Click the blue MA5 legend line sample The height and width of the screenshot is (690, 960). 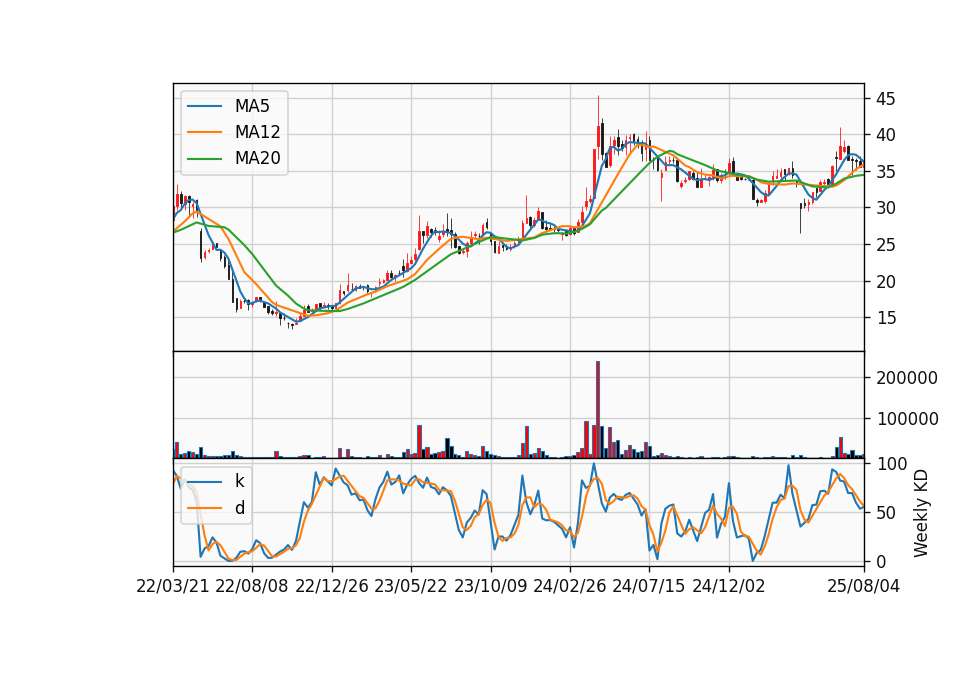[204, 106]
